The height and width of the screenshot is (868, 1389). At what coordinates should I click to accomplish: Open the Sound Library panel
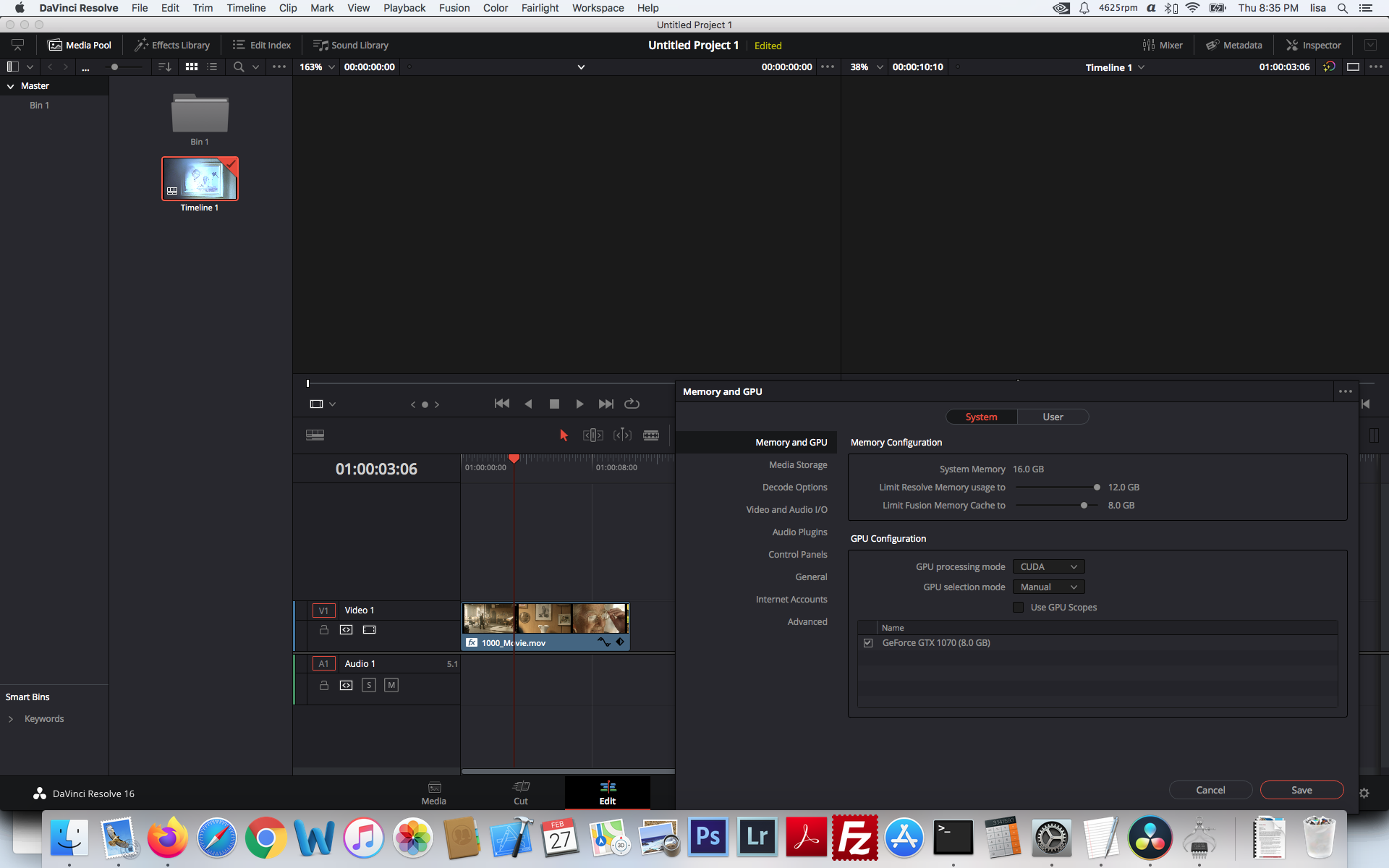(x=351, y=45)
